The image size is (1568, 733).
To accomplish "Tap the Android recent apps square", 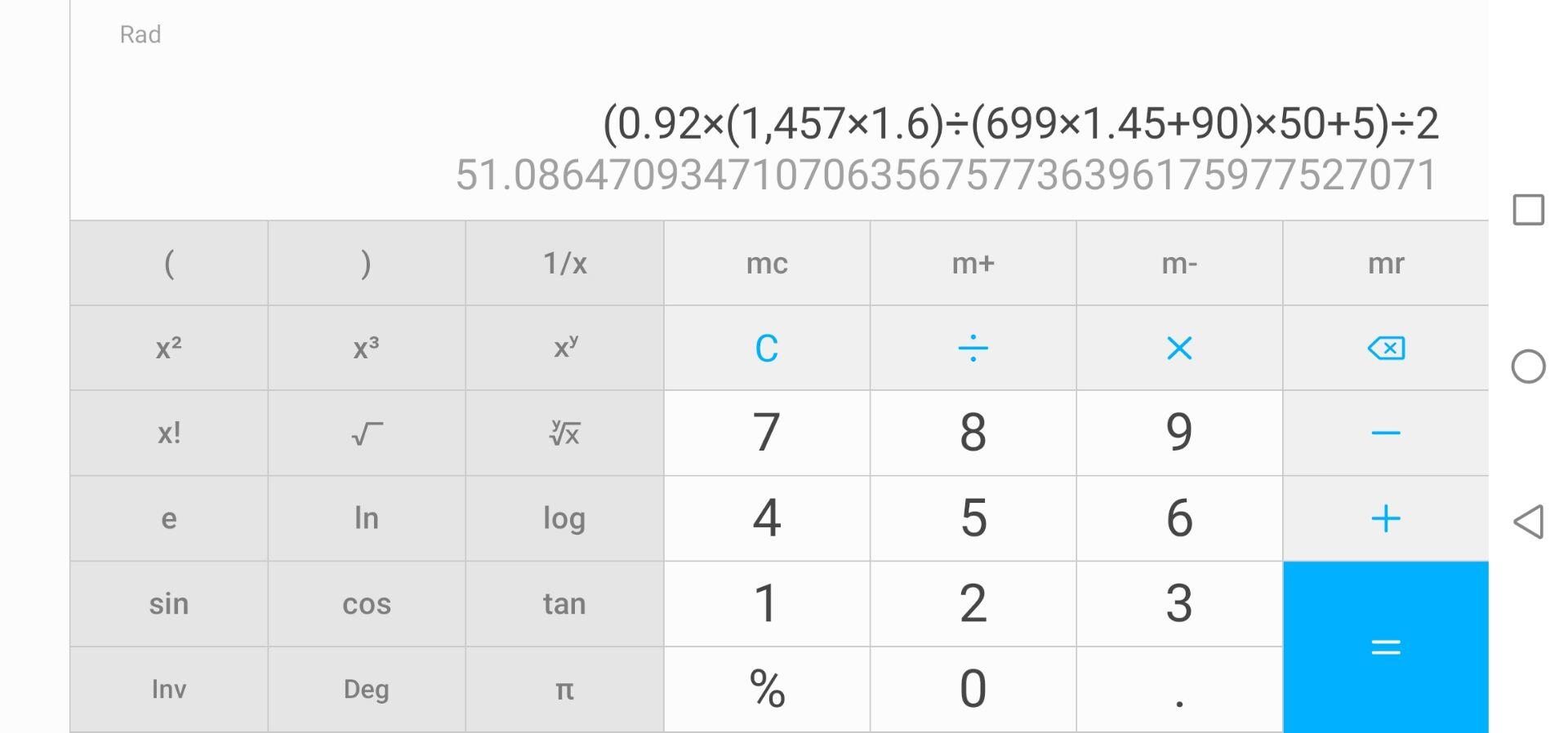I will pos(1528,210).
